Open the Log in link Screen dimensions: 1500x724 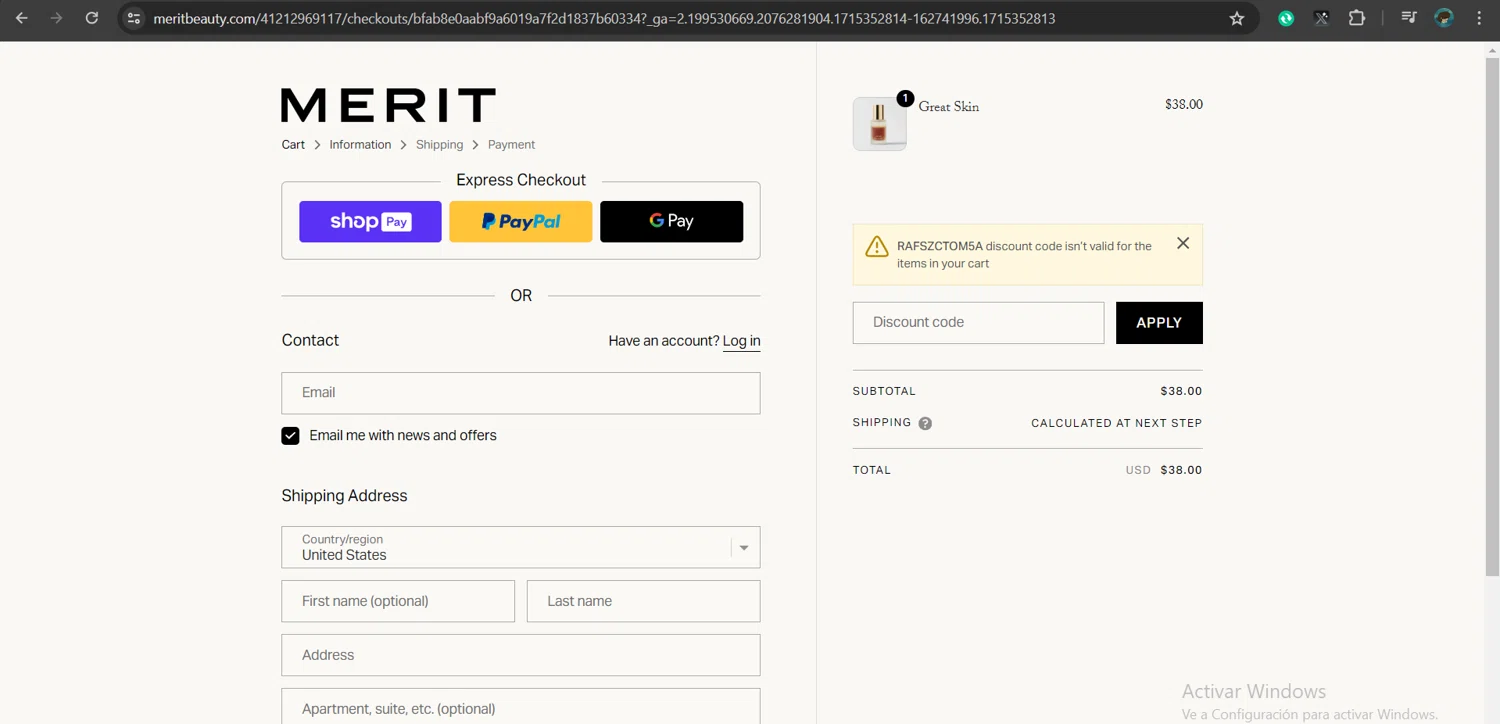click(x=741, y=341)
